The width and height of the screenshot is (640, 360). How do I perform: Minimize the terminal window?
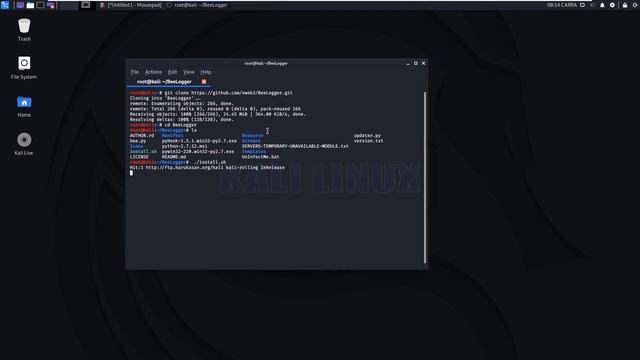[408, 64]
